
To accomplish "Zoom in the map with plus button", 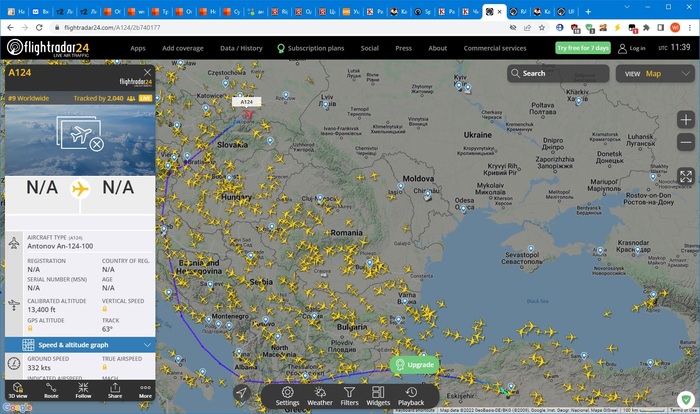I will 685,120.
